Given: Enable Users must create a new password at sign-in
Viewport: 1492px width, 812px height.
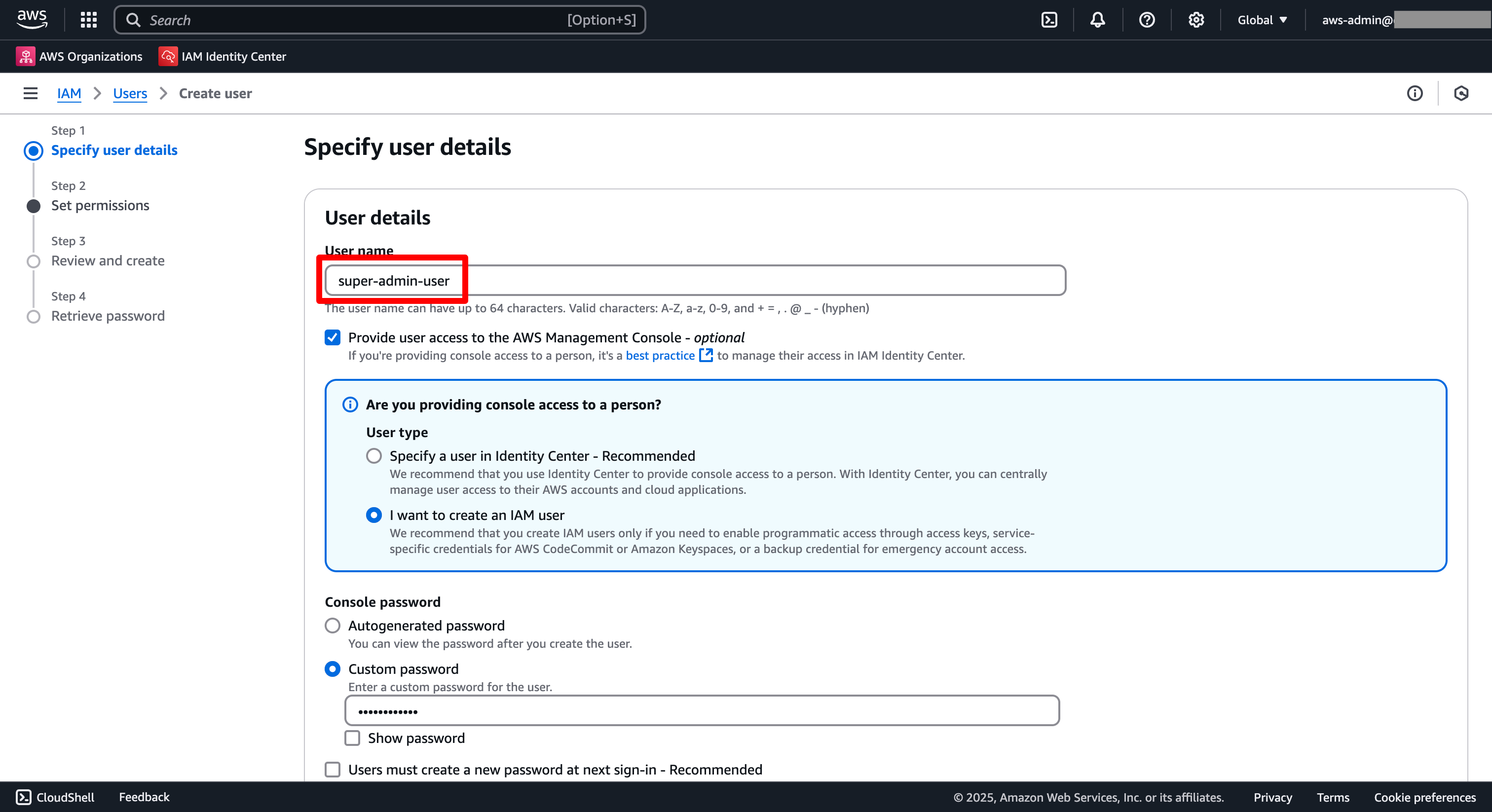Looking at the screenshot, I should pos(332,770).
